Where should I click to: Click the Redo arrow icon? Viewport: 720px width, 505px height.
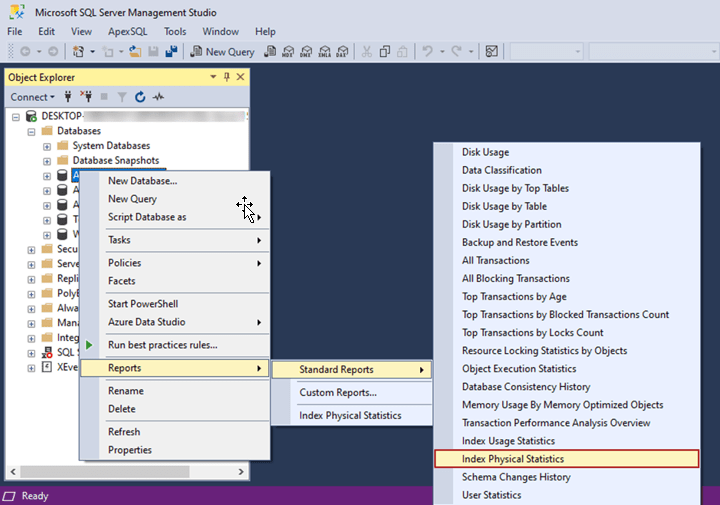(x=456, y=51)
